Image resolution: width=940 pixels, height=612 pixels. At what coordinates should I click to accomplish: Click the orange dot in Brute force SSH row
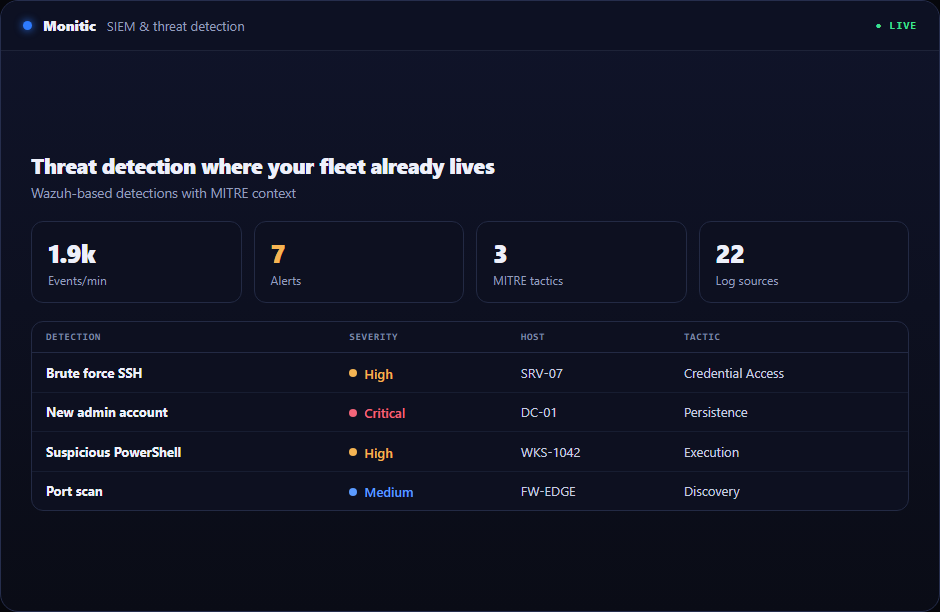coord(353,373)
